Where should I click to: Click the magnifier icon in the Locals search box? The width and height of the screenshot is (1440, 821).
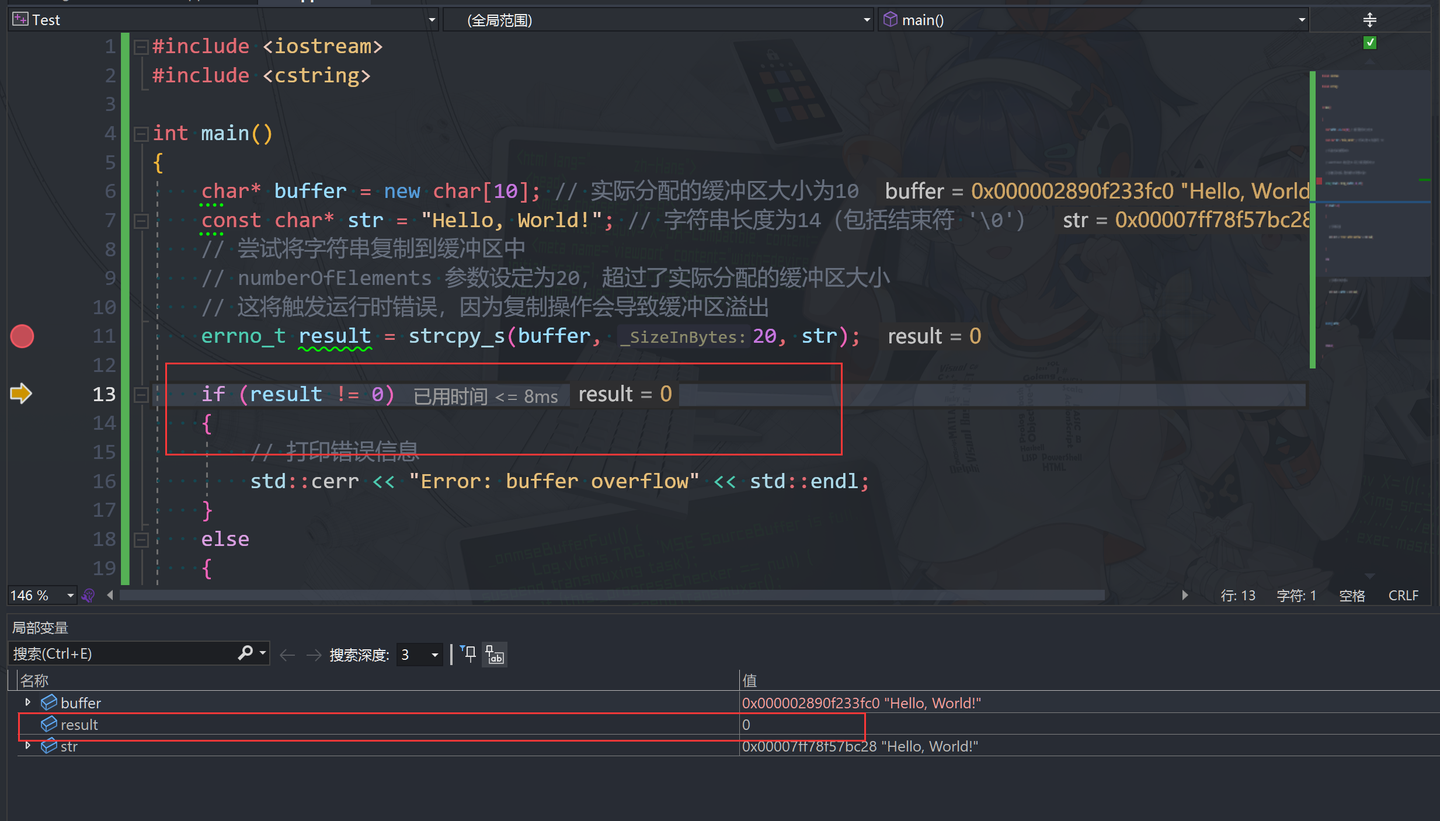(x=246, y=653)
